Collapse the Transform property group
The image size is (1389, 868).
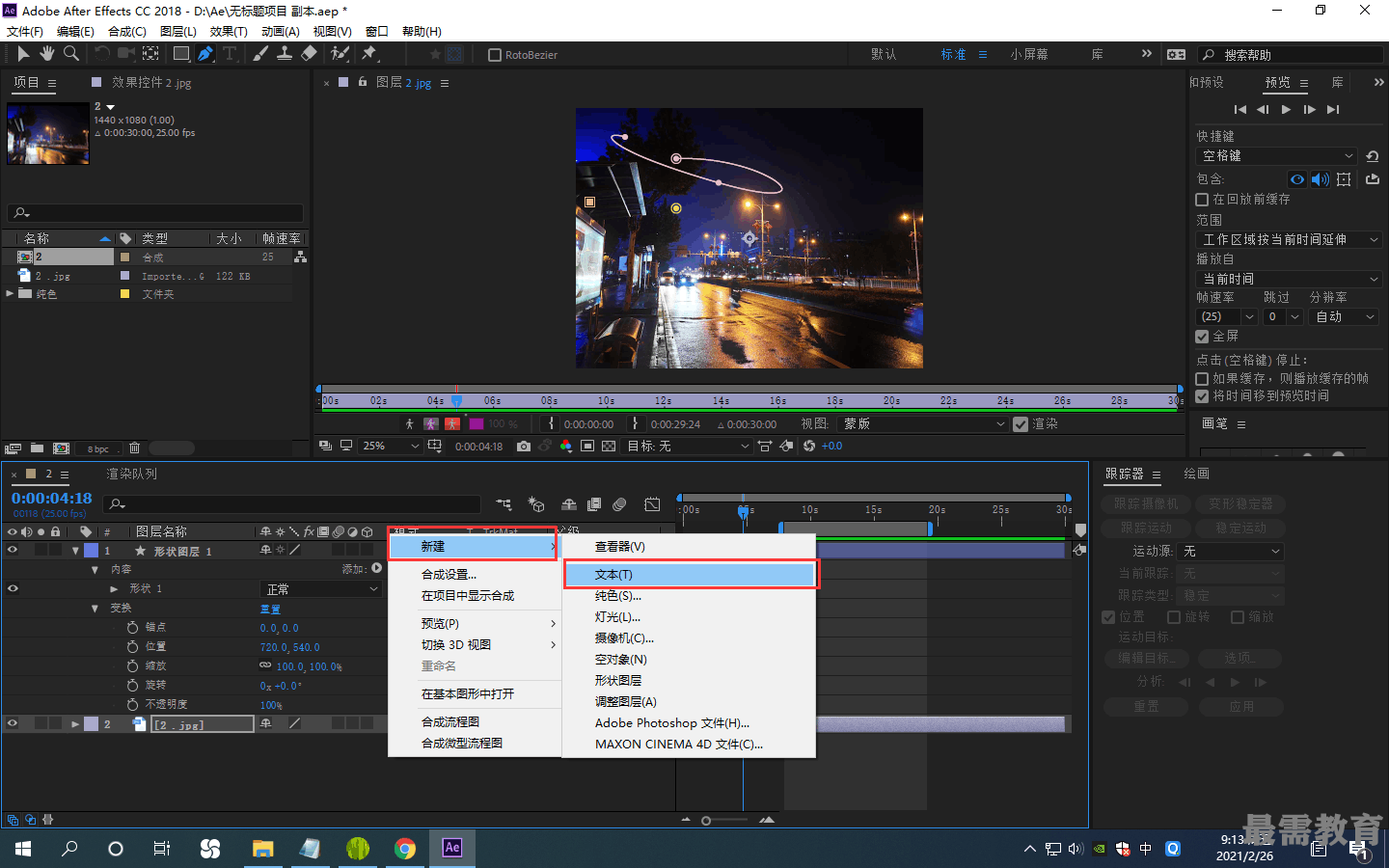pyautogui.click(x=95, y=609)
